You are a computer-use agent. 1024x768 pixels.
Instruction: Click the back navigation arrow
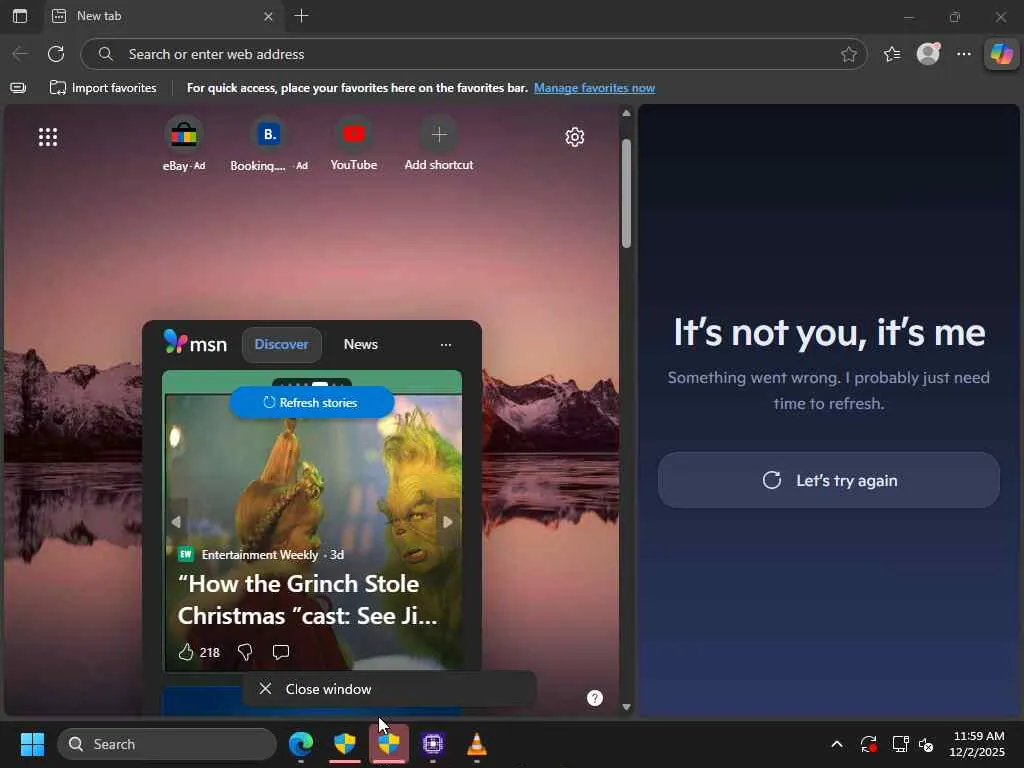point(20,54)
